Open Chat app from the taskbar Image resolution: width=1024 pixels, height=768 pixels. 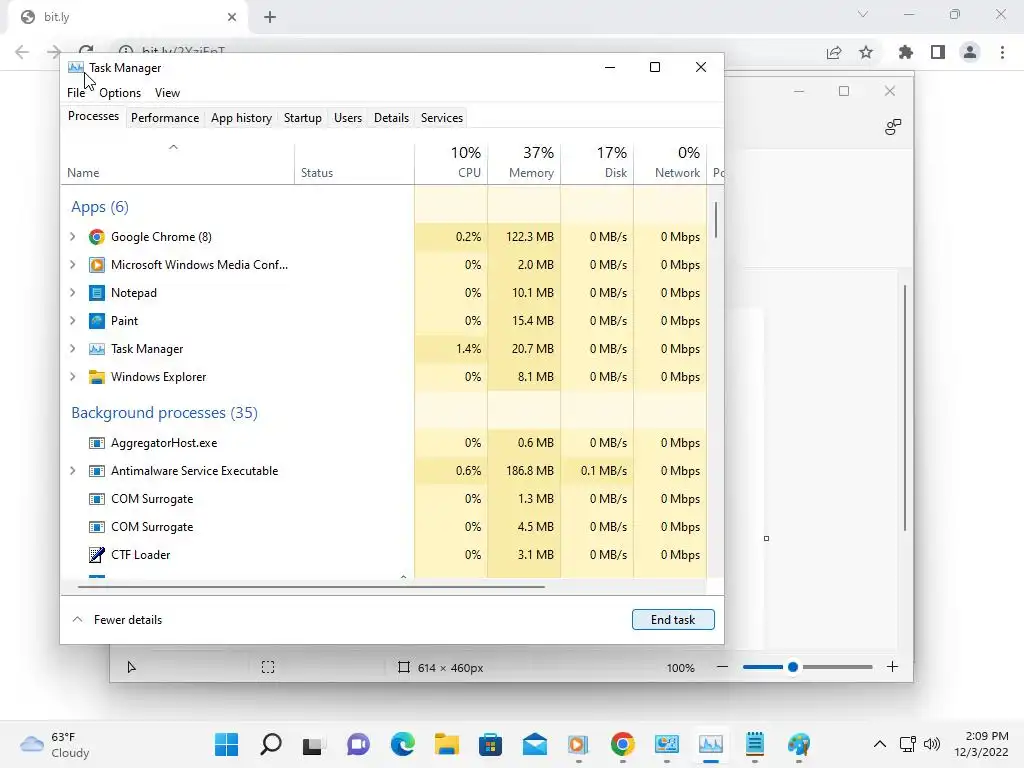[359, 744]
